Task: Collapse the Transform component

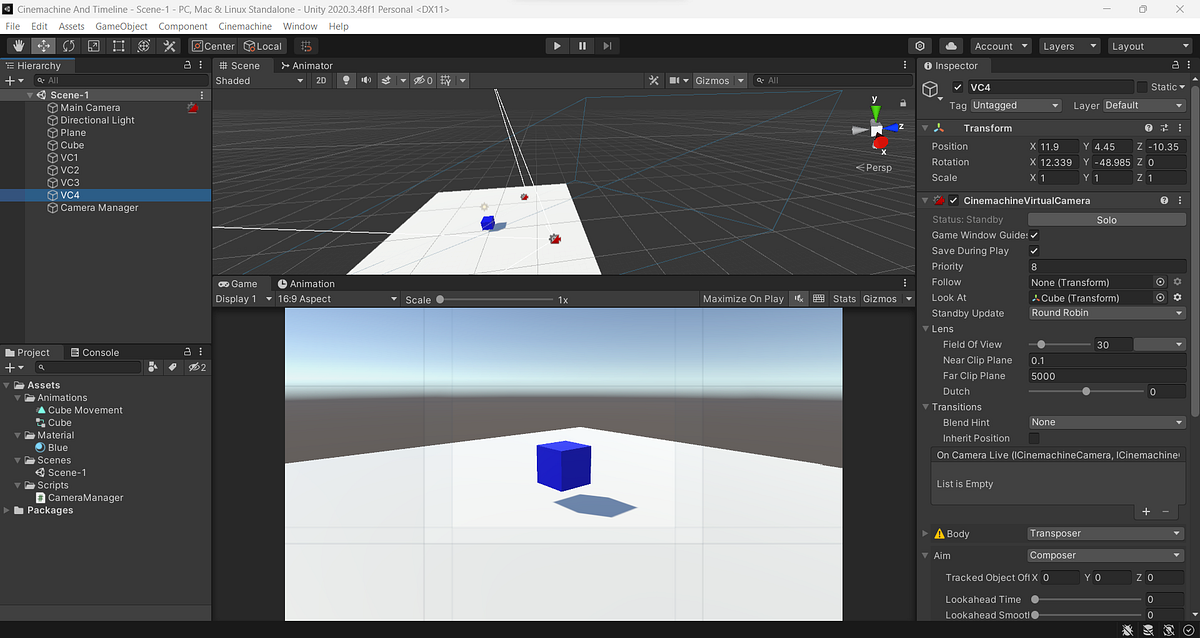Action: [923, 128]
